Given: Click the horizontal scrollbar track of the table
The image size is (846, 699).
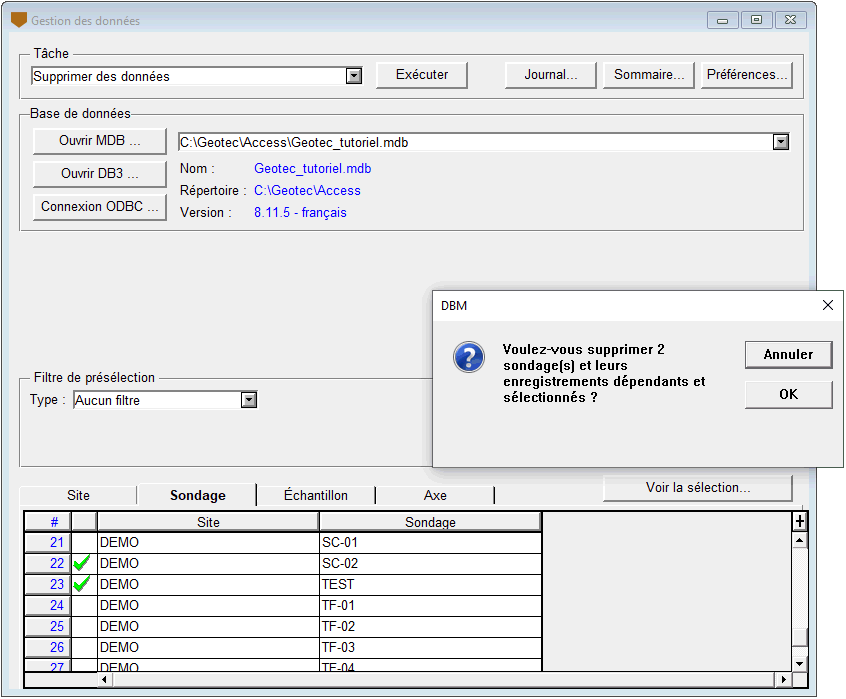Looking at the screenshot, I should pyautogui.click(x=444, y=680).
